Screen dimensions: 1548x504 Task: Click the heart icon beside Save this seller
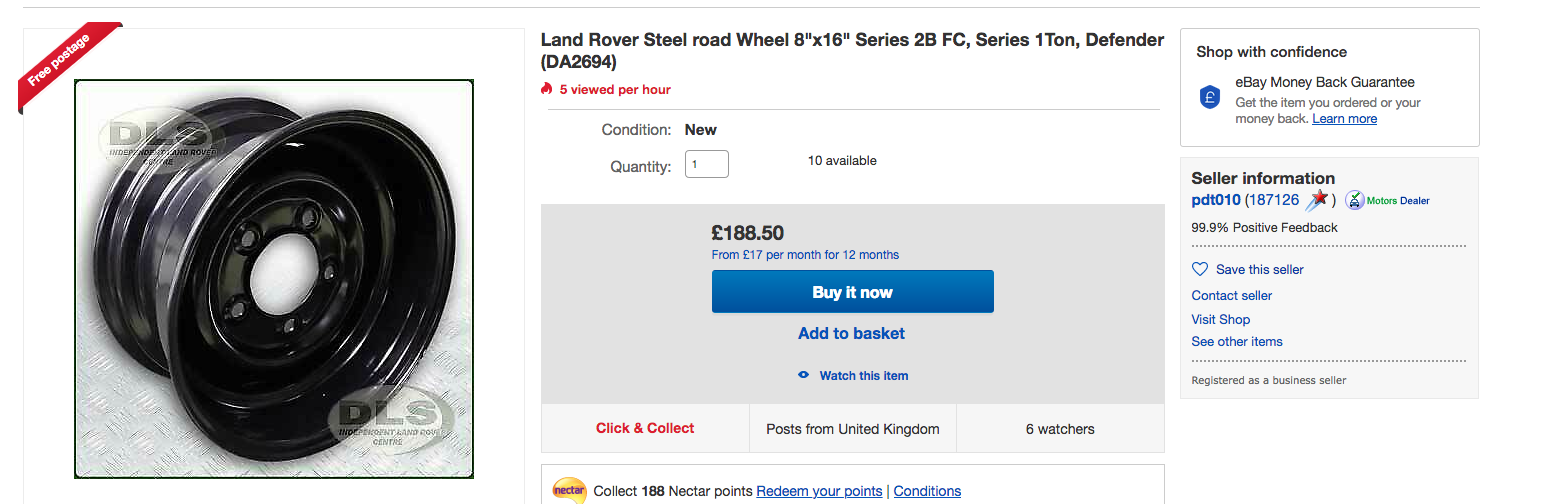click(x=1200, y=269)
